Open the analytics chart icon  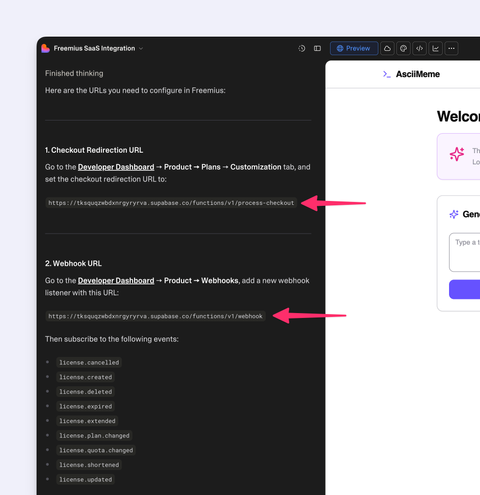point(435,48)
